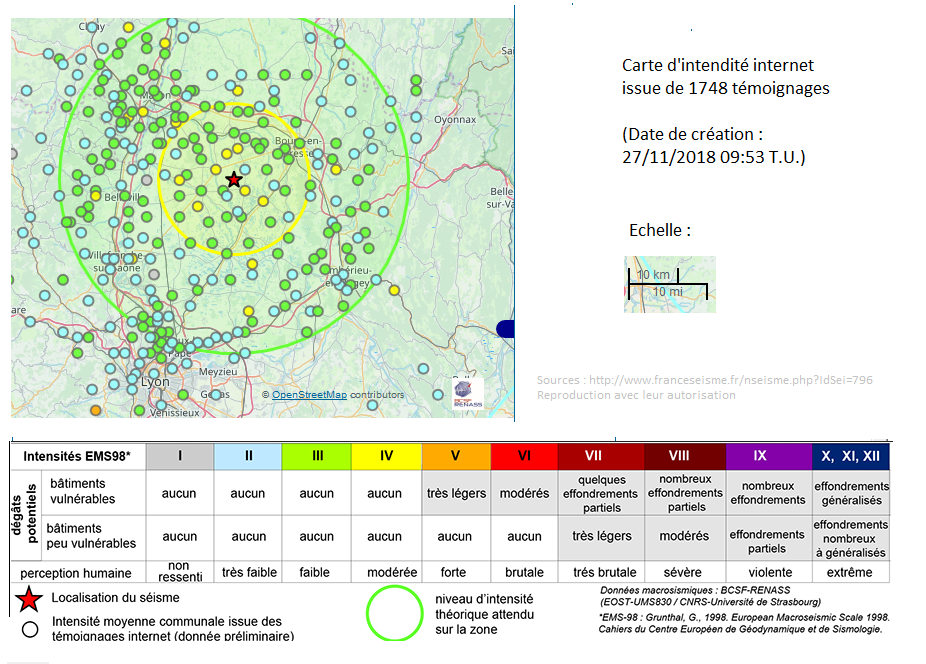
Task: Select the yellow intensity IV swatch
Action: tap(386, 456)
